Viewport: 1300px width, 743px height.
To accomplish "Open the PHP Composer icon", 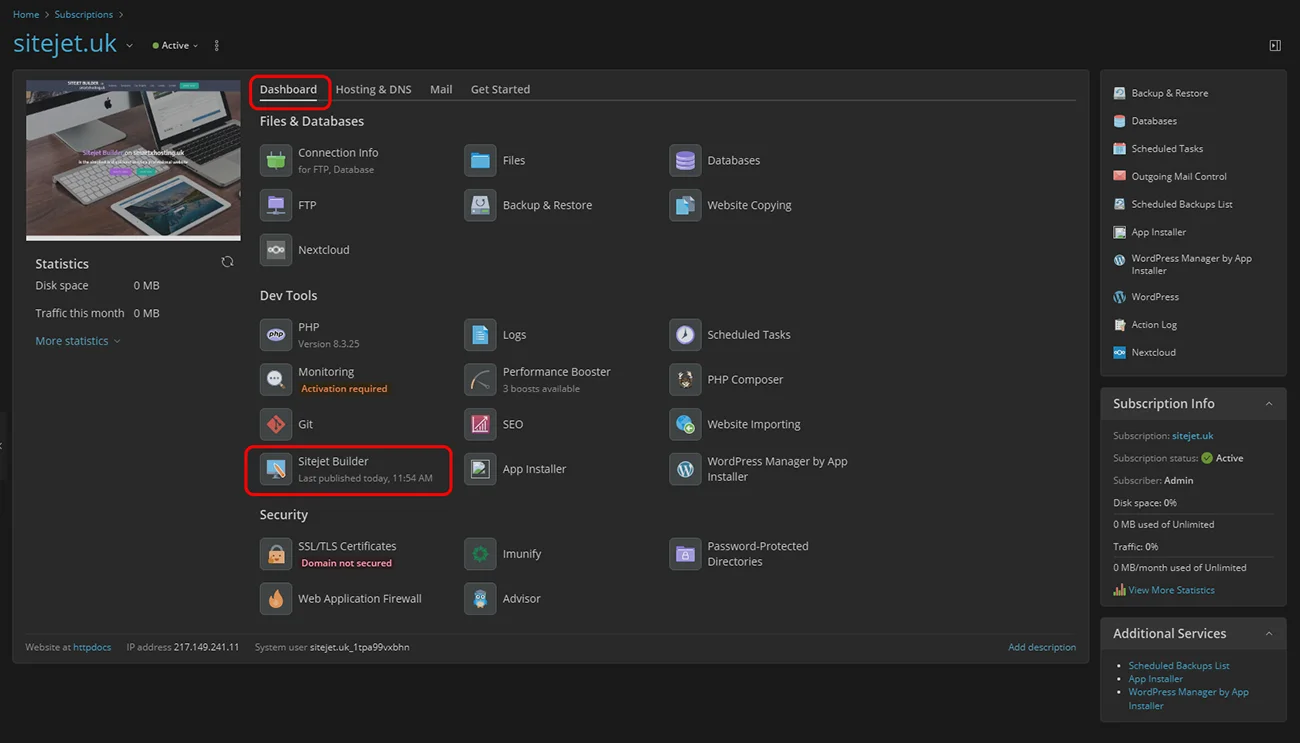I will click(685, 380).
